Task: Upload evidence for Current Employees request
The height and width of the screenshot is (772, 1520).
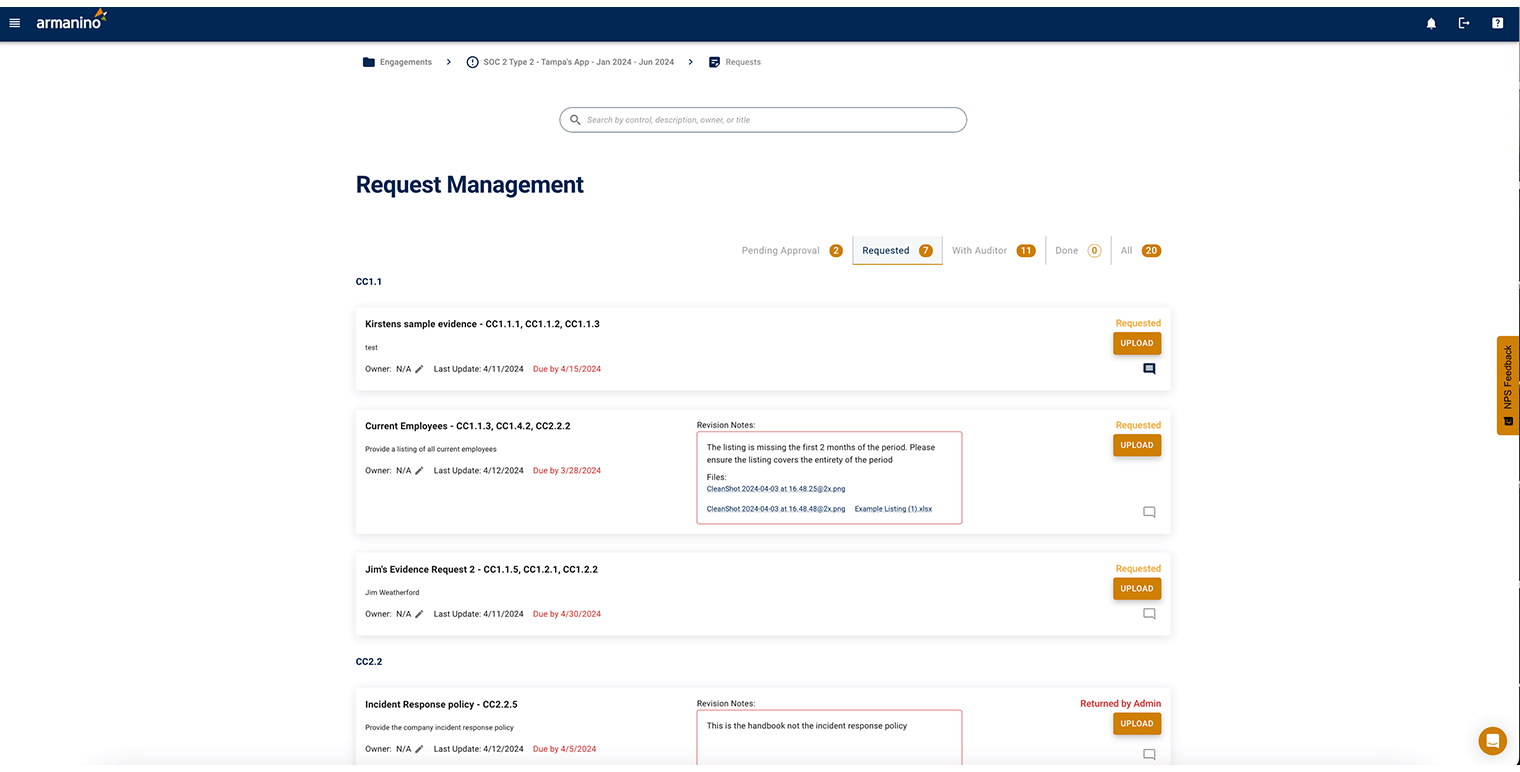Action: (x=1136, y=446)
